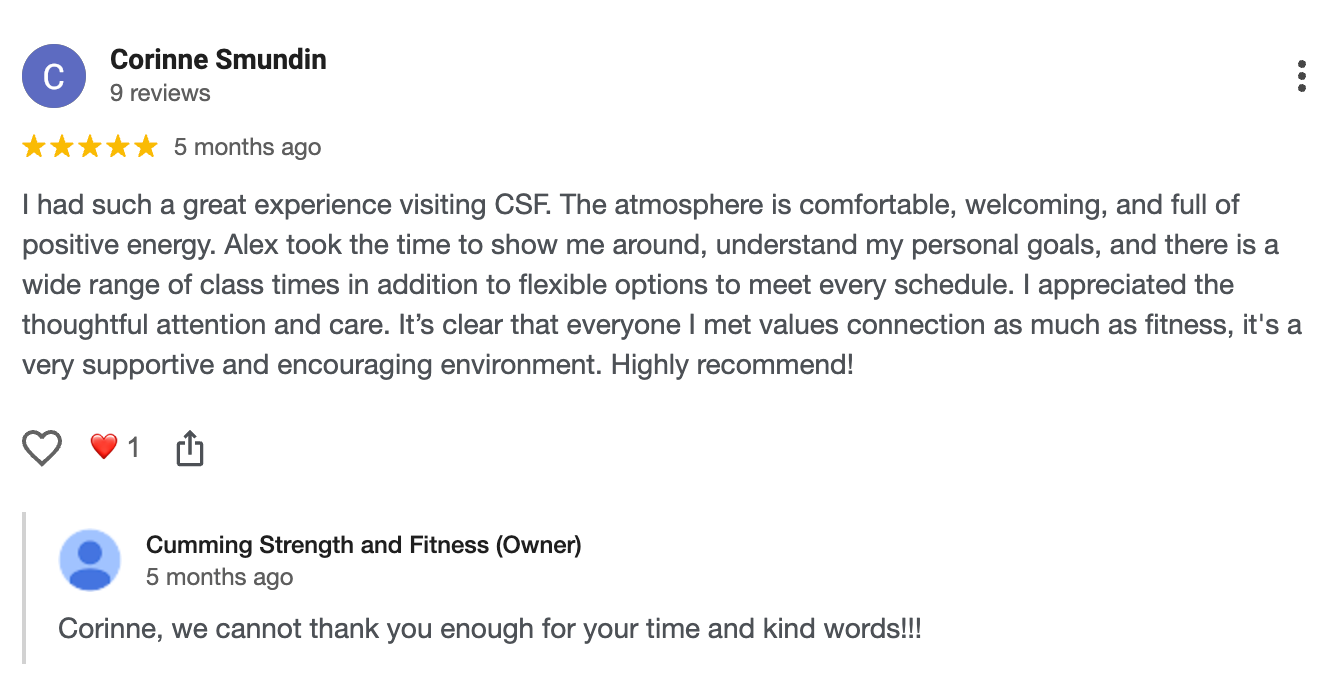Viewport: 1338px width, 690px height.
Task: Click the red heart reaction emoji
Action: click(104, 447)
